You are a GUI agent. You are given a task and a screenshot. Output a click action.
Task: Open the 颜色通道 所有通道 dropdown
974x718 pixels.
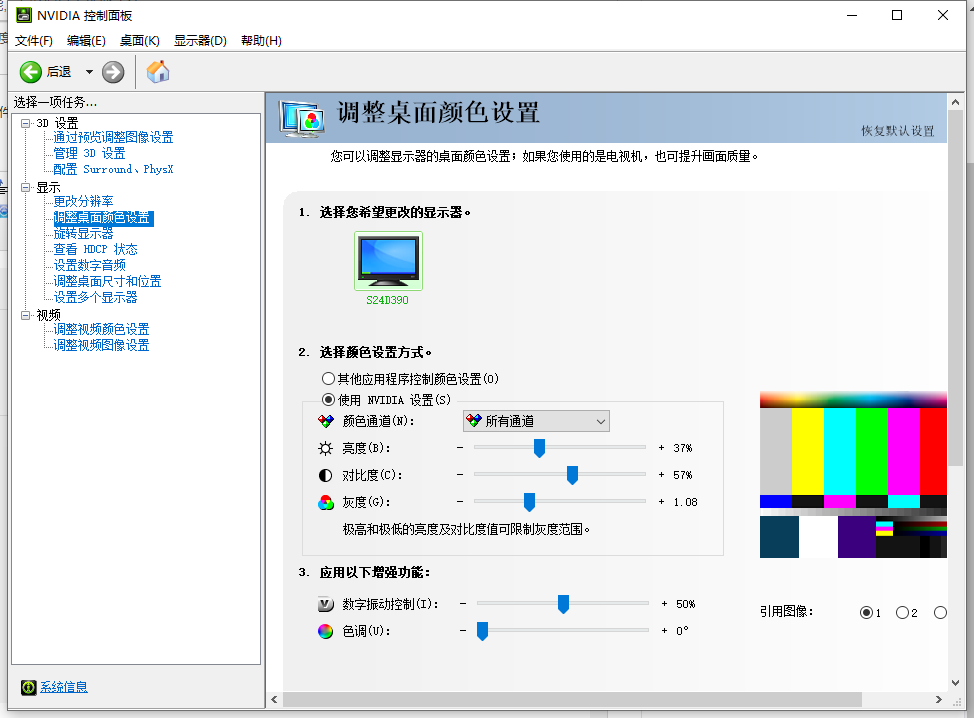pos(536,422)
